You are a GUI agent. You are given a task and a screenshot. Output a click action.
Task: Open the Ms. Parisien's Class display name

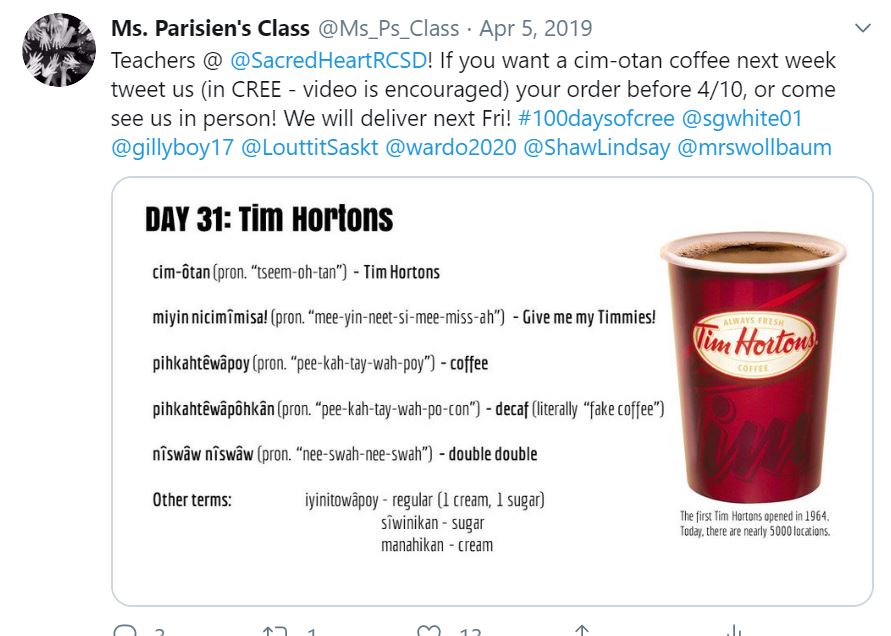[x=210, y=28]
